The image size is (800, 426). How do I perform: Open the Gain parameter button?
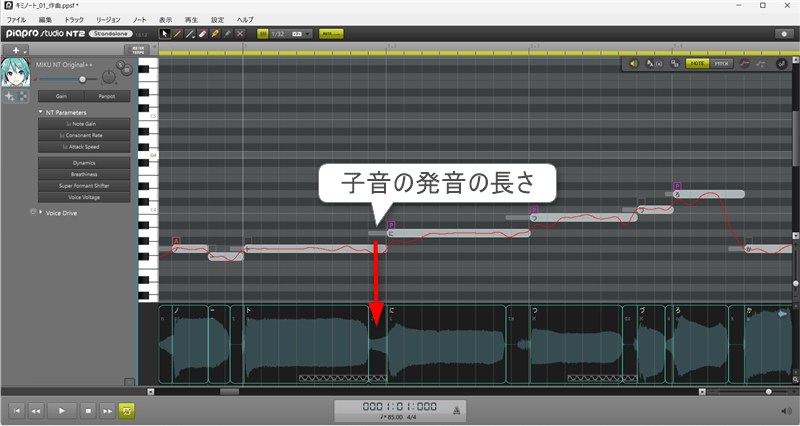61,96
